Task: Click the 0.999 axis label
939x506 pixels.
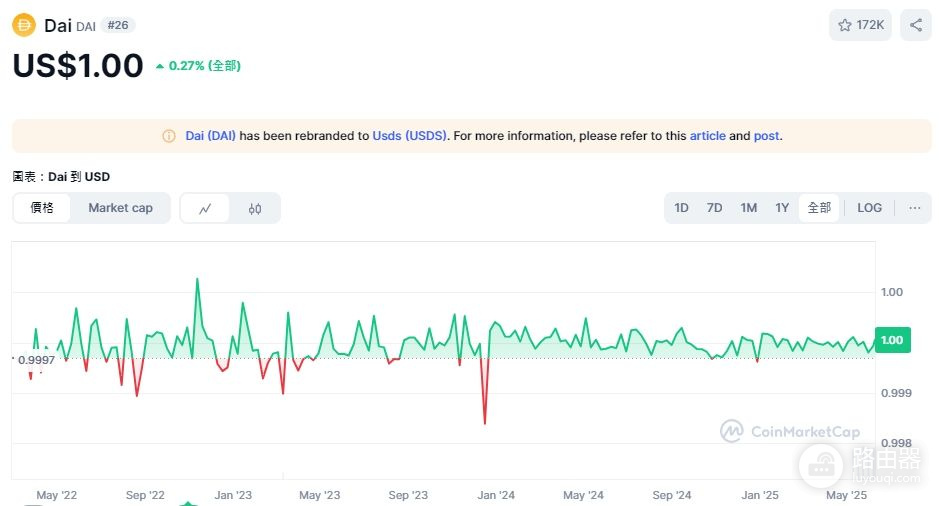Action: pyautogui.click(x=896, y=393)
